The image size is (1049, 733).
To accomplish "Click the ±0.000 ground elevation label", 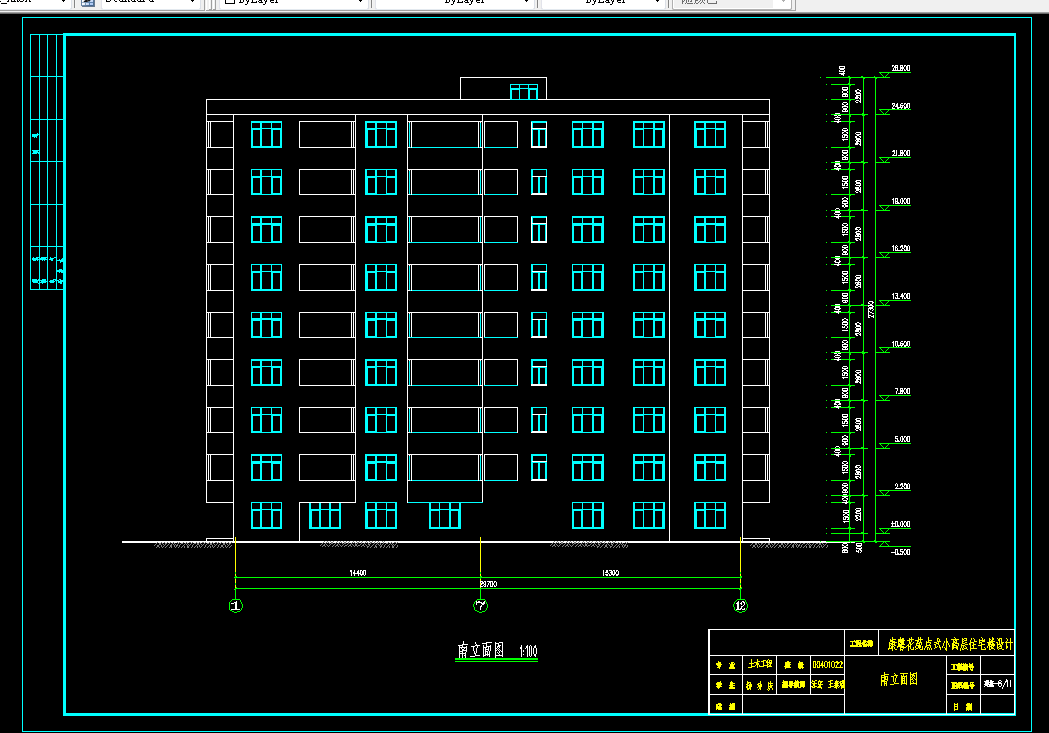I will click(x=900, y=524).
